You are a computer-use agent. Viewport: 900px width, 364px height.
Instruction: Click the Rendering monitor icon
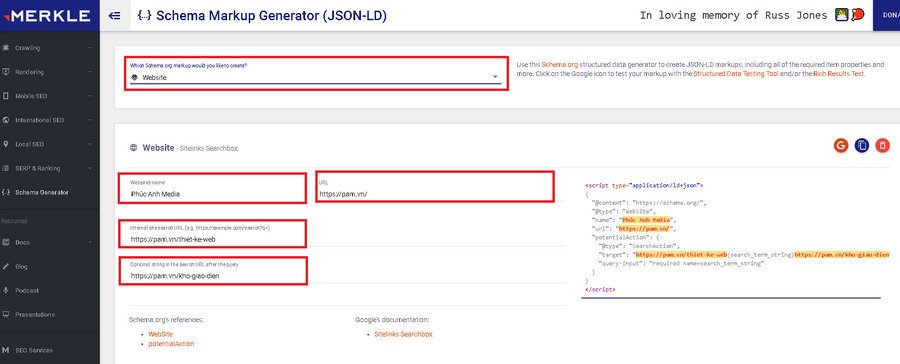[x=6, y=72]
